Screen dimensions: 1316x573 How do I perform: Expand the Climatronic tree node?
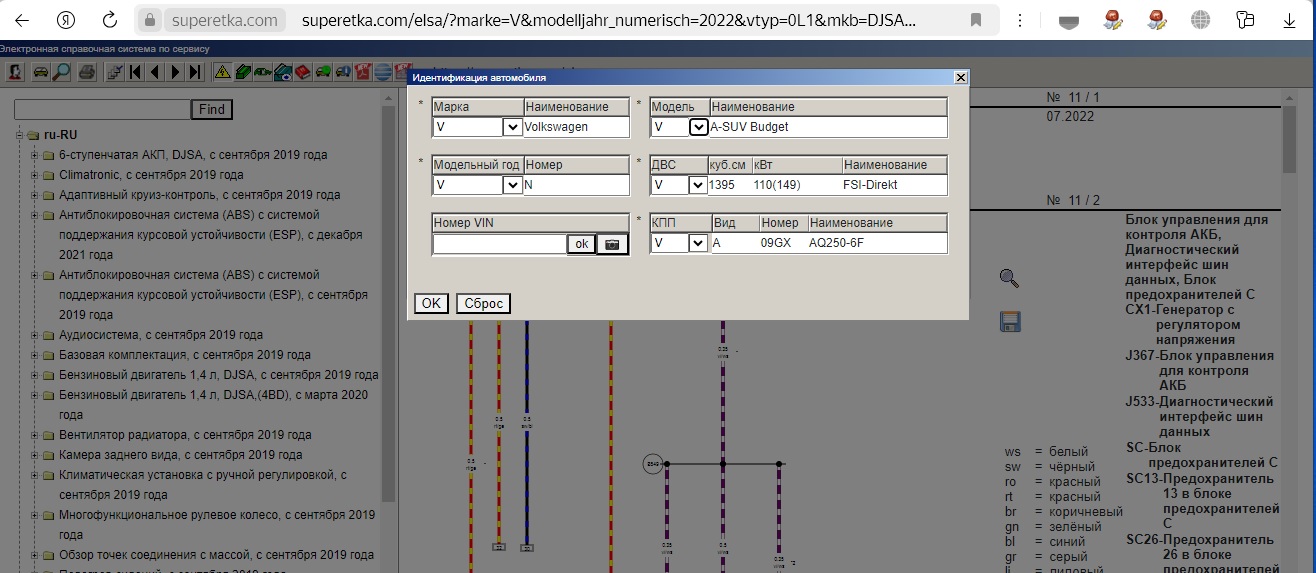click(35, 175)
